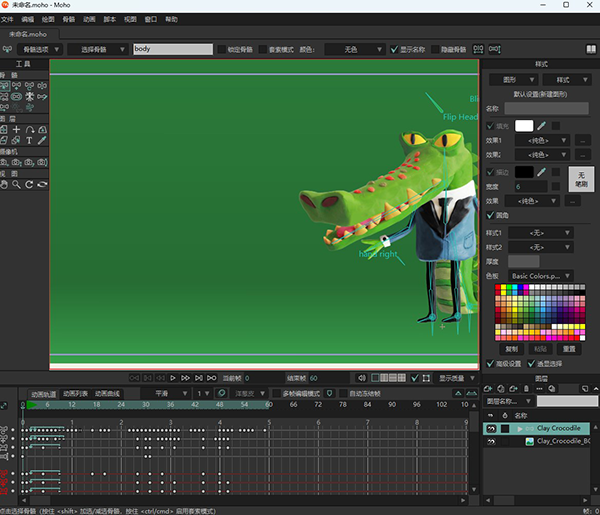
Task: Click the 重置 reset style button
Action: click(569, 349)
